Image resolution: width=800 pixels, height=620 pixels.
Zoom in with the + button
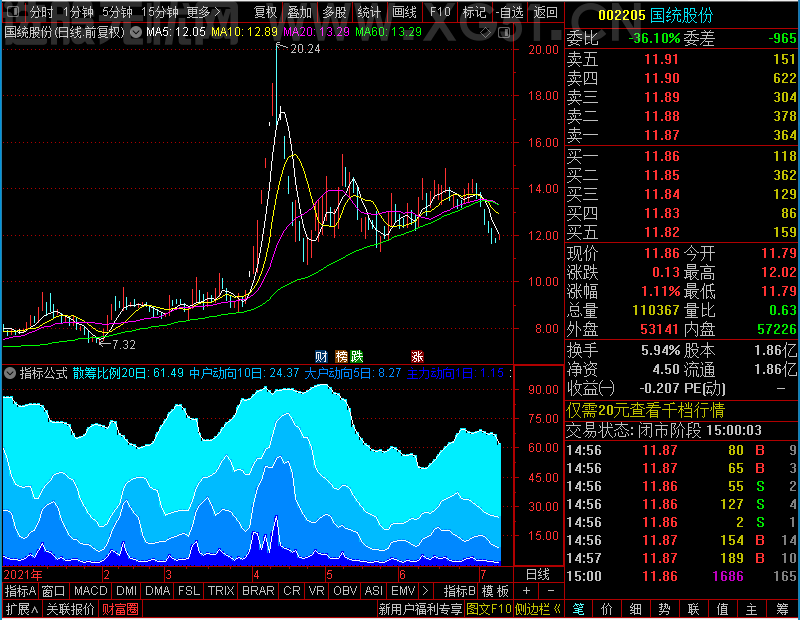pos(527,591)
